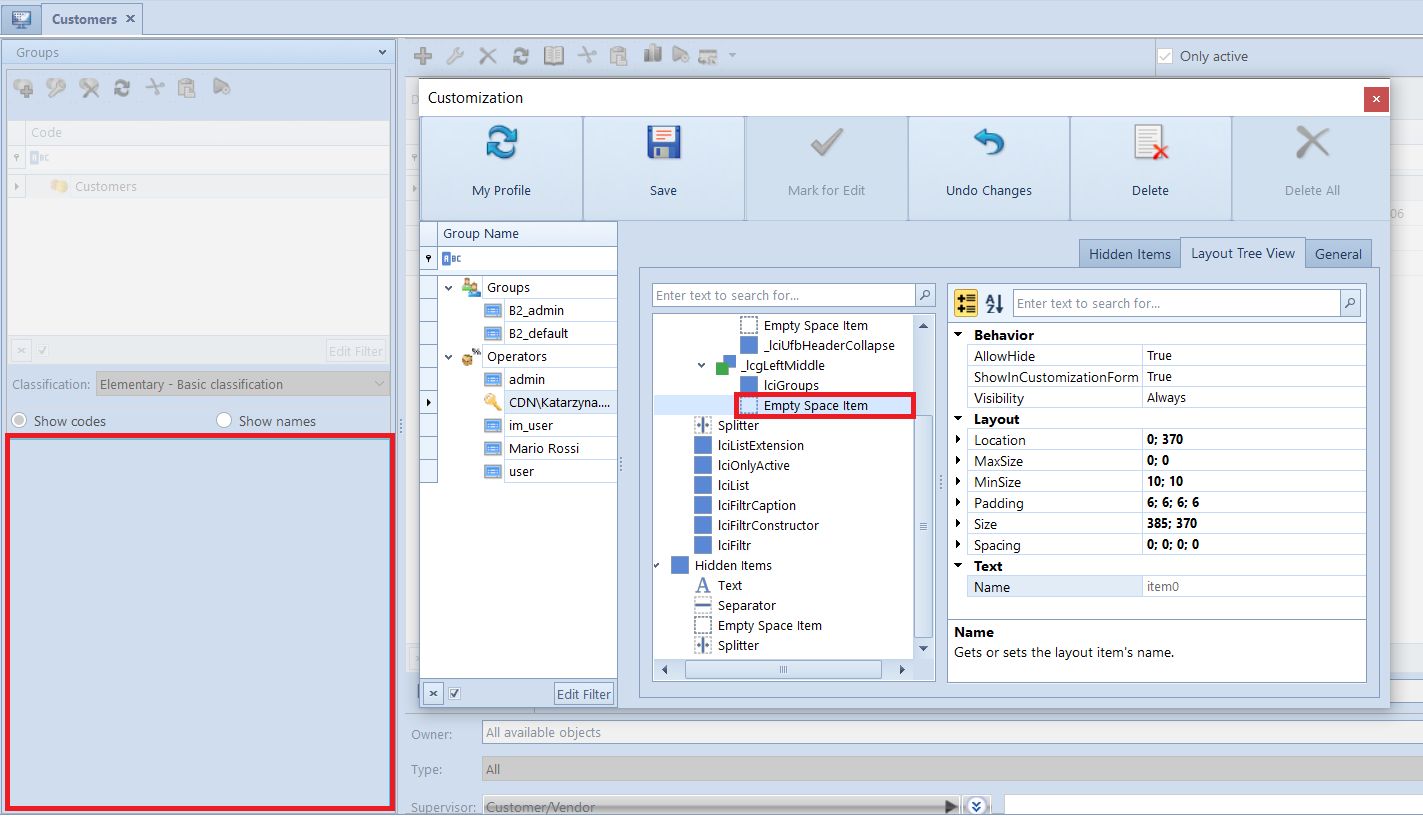Select lciGroups in the layout tree
Screen dimensions: 1423x818
[791, 385]
